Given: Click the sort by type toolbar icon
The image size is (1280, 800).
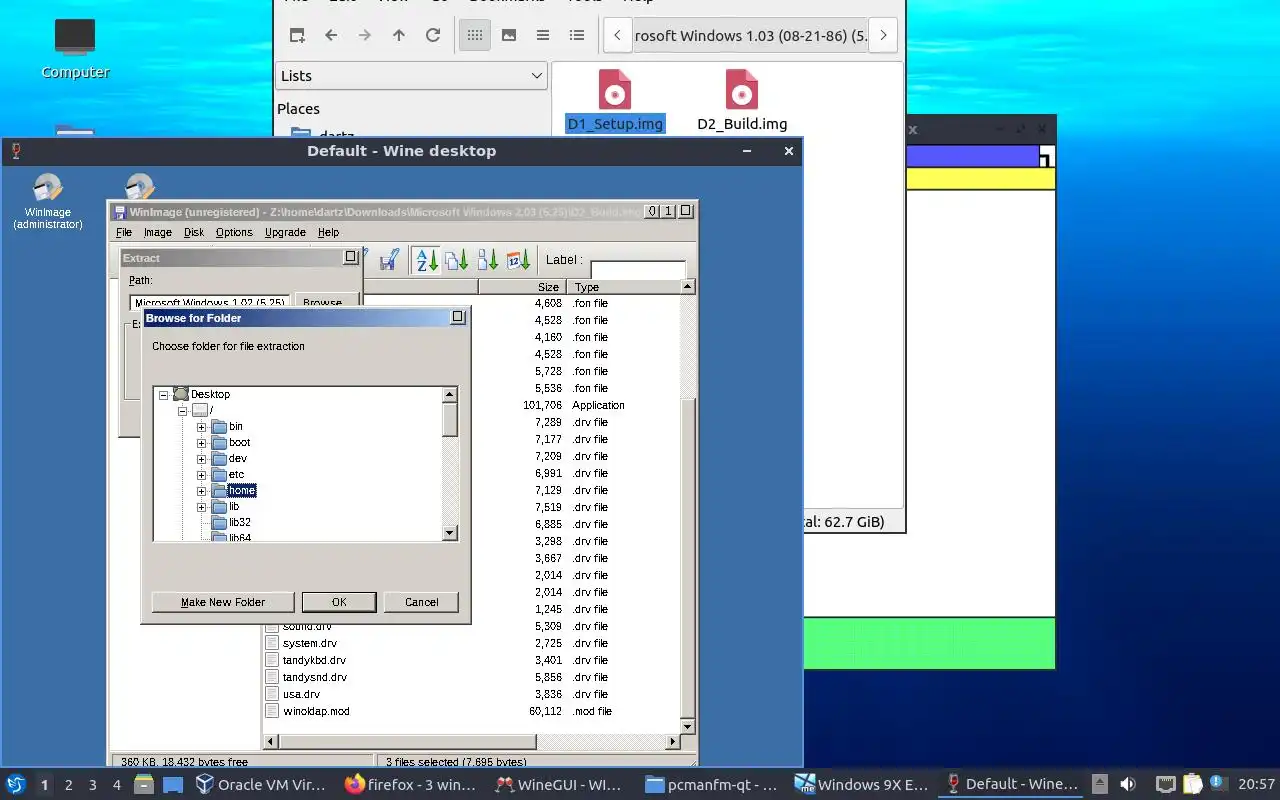Looking at the screenshot, I should pyautogui.click(x=457, y=260).
